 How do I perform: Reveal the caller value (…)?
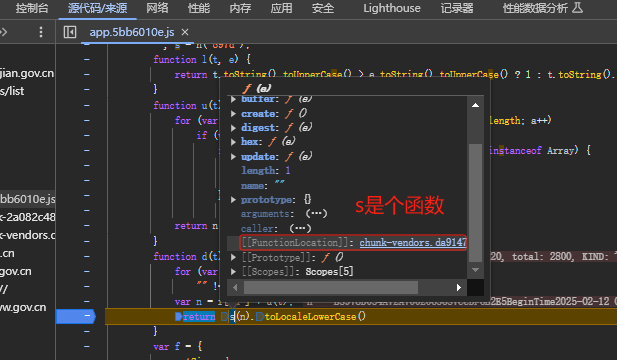click(x=300, y=228)
